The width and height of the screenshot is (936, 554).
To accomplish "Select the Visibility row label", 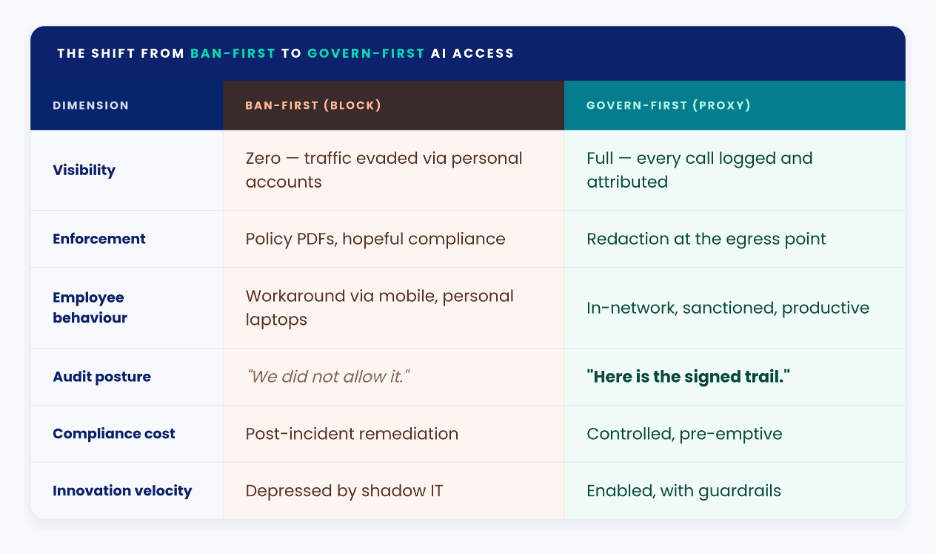I will coord(84,170).
